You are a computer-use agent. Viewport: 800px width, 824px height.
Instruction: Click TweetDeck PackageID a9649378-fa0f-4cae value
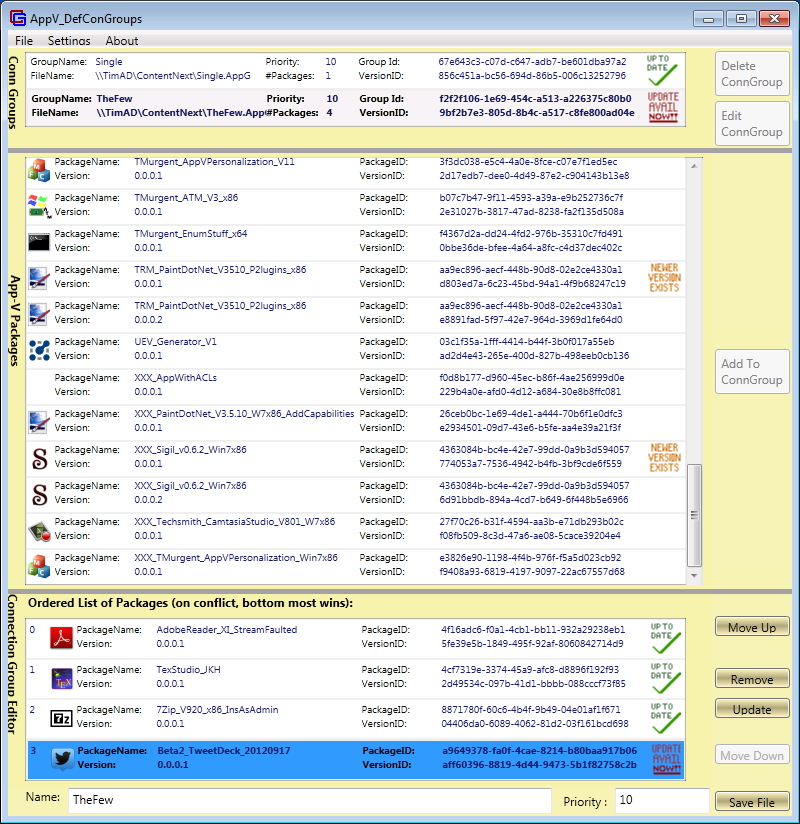tap(539, 750)
